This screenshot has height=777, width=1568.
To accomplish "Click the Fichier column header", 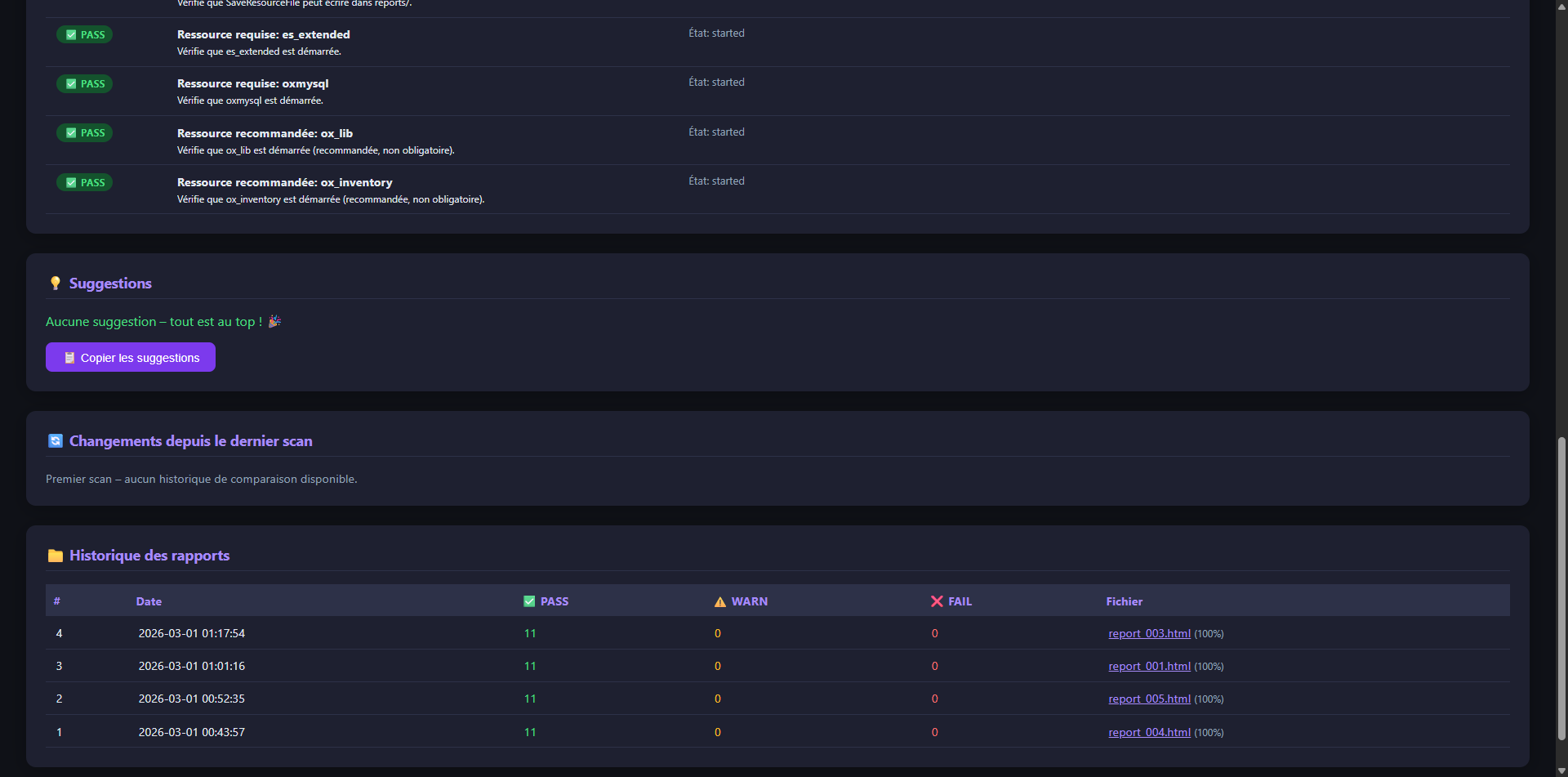I will (1124, 601).
